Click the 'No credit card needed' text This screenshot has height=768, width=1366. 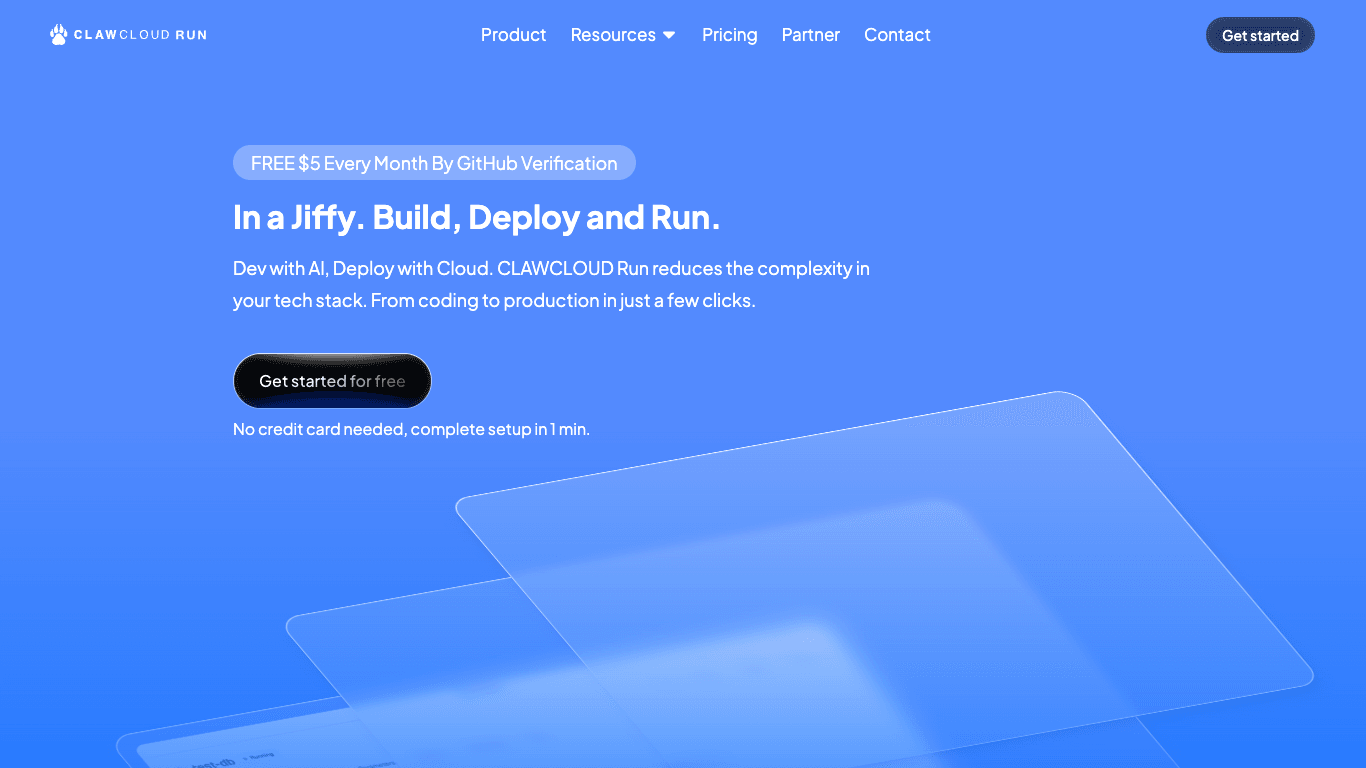coord(411,429)
